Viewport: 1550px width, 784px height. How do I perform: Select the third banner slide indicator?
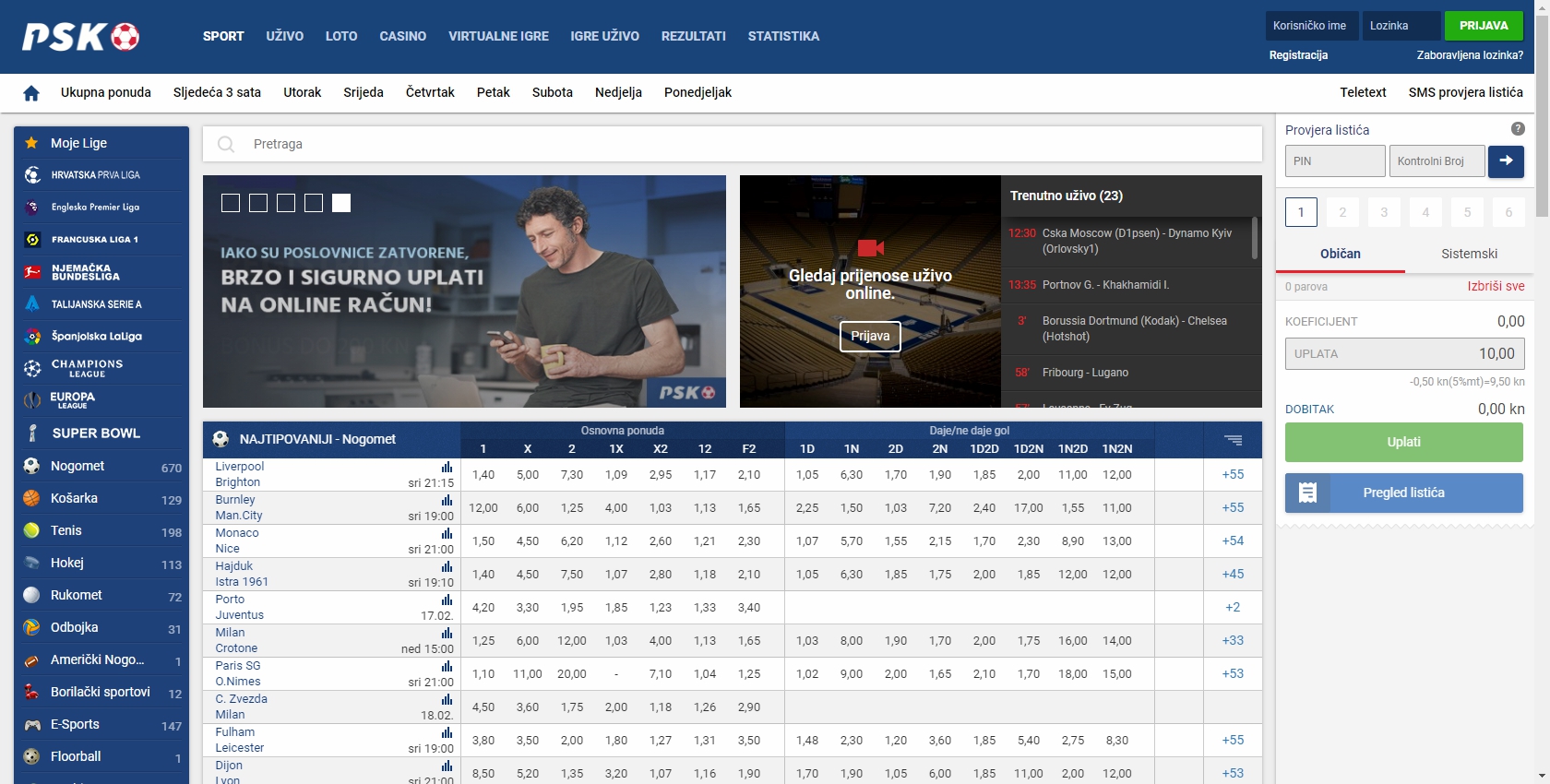[x=286, y=203]
